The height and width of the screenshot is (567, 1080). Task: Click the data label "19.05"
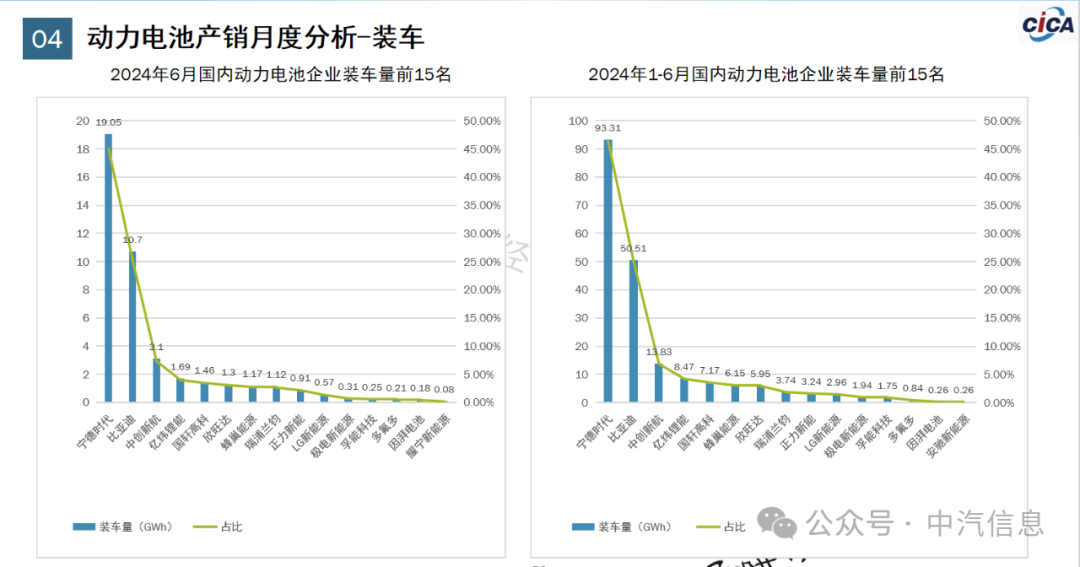tap(108, 123)
